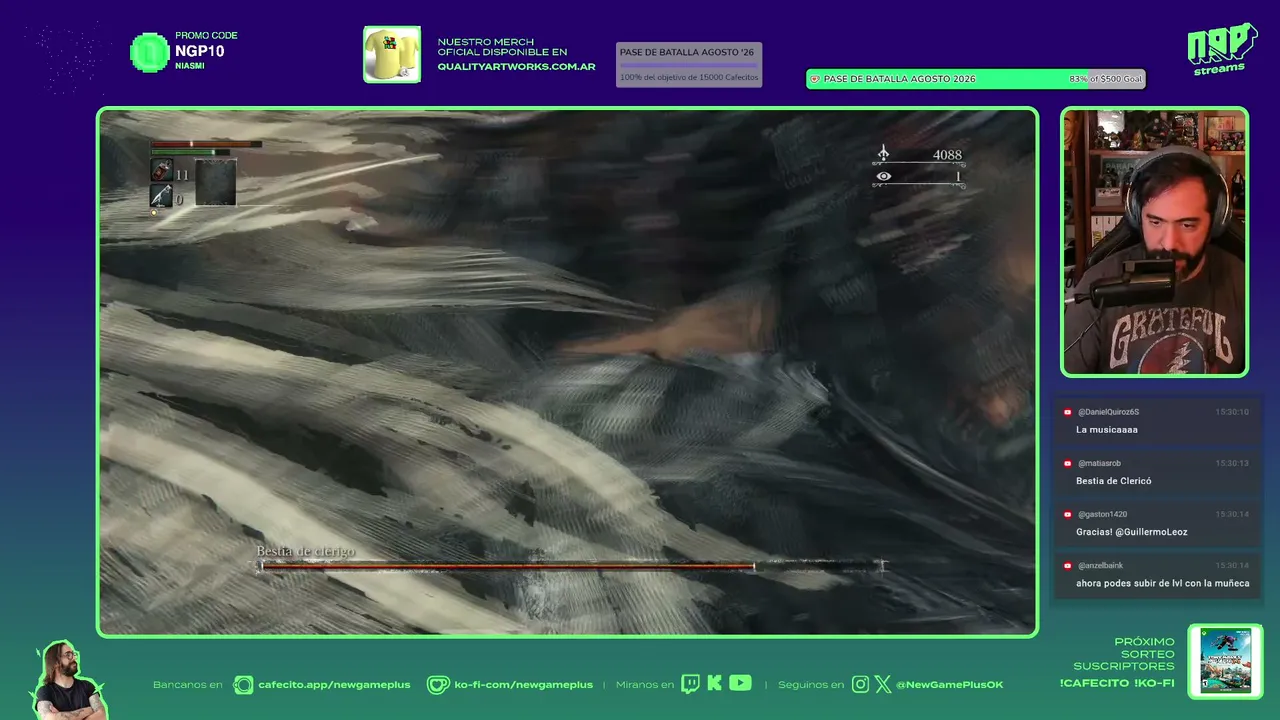Open the @NewGamePlusOK handle

(949, 685)
